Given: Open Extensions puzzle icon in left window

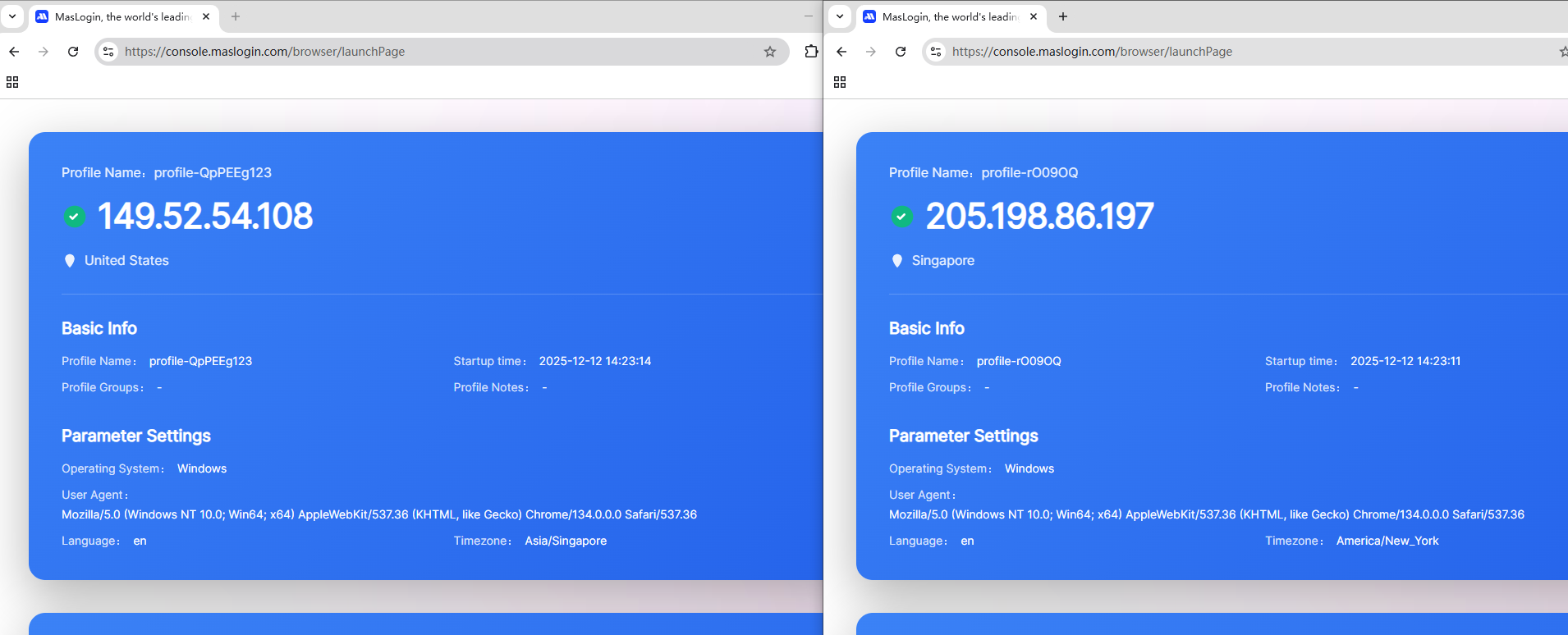Looking at the screenshot, I should 811,52.
